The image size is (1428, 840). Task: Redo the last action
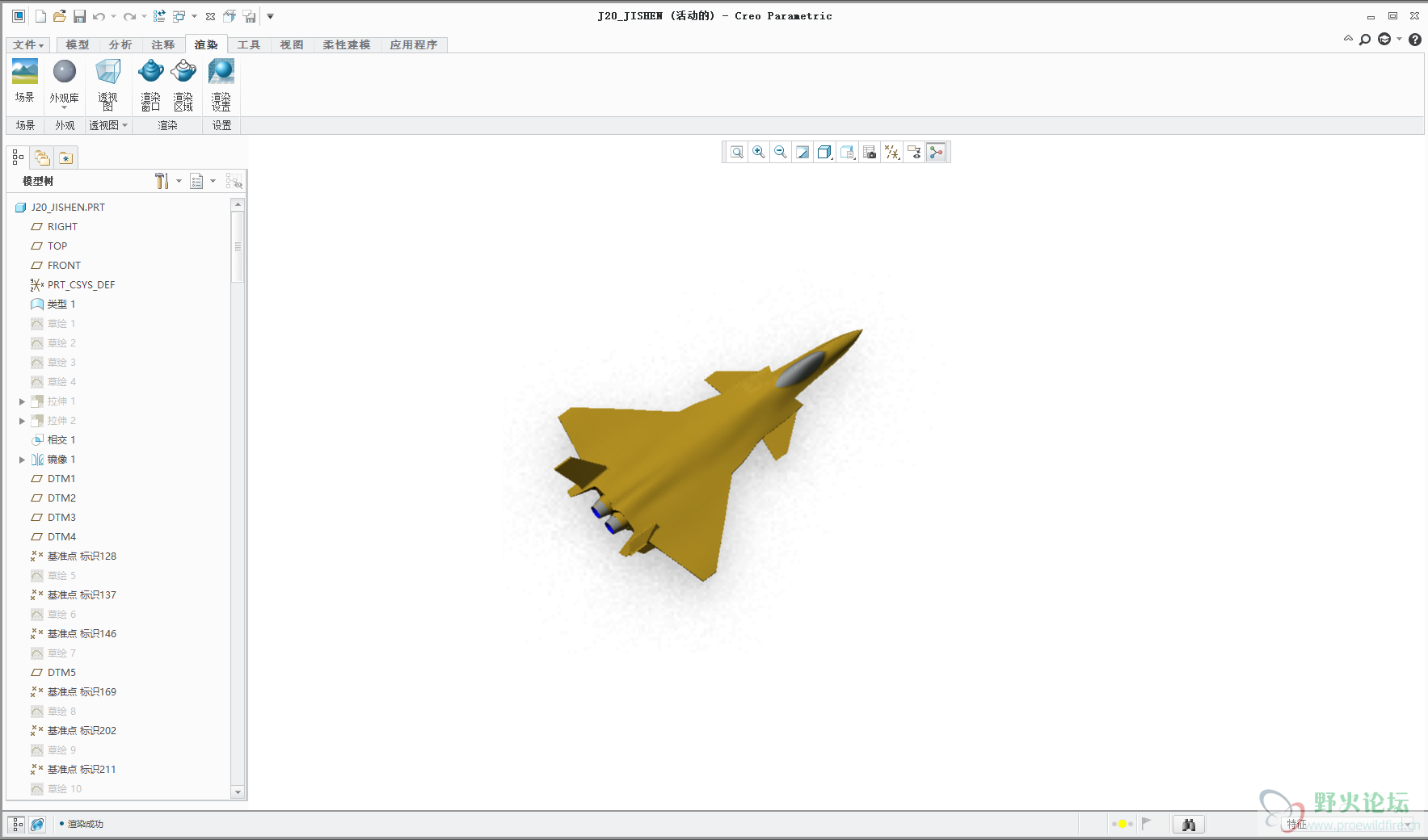(129, 16)
